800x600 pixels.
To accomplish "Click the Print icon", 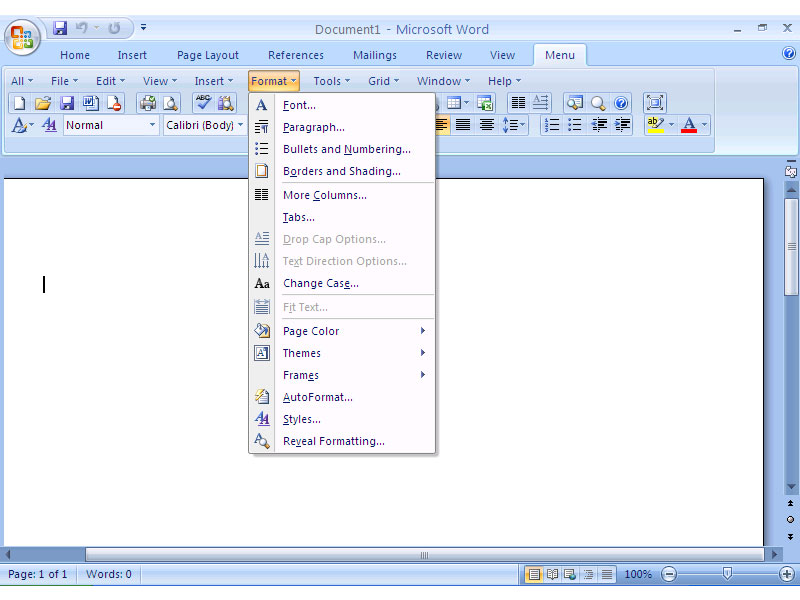I will pos(148,102).
